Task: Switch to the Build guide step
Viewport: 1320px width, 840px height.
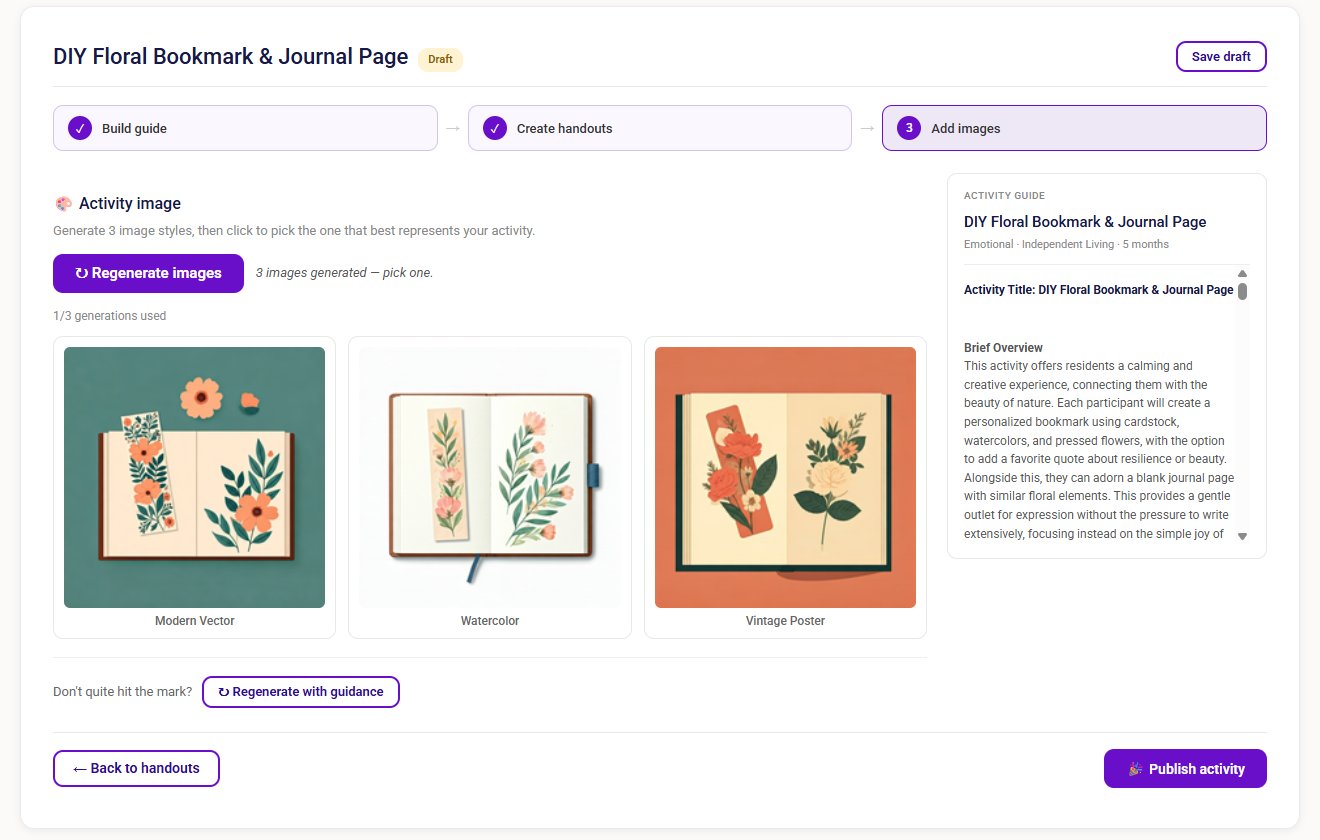Action: coord(245,127)
